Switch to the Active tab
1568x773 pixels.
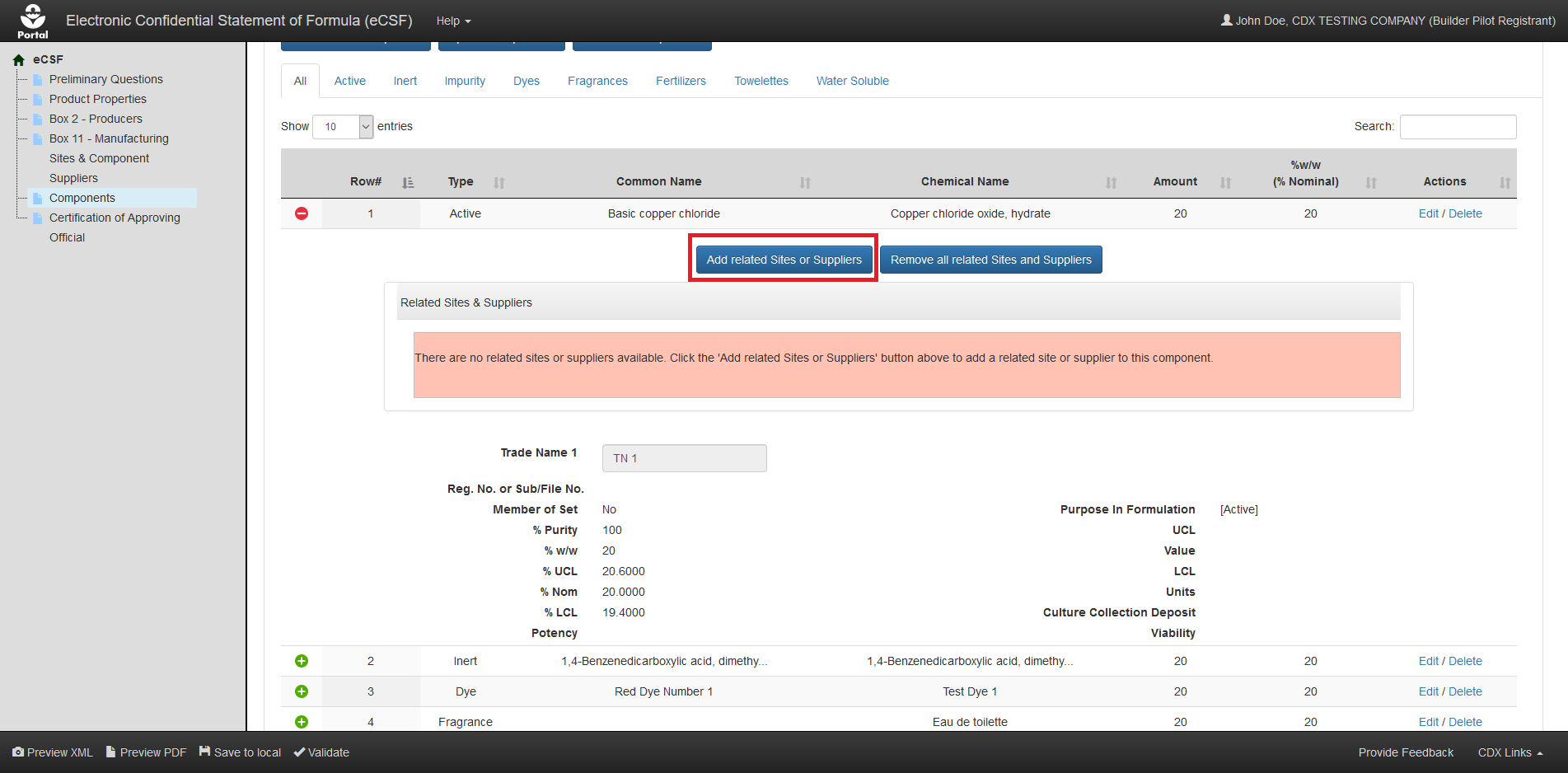pos(350,81)
